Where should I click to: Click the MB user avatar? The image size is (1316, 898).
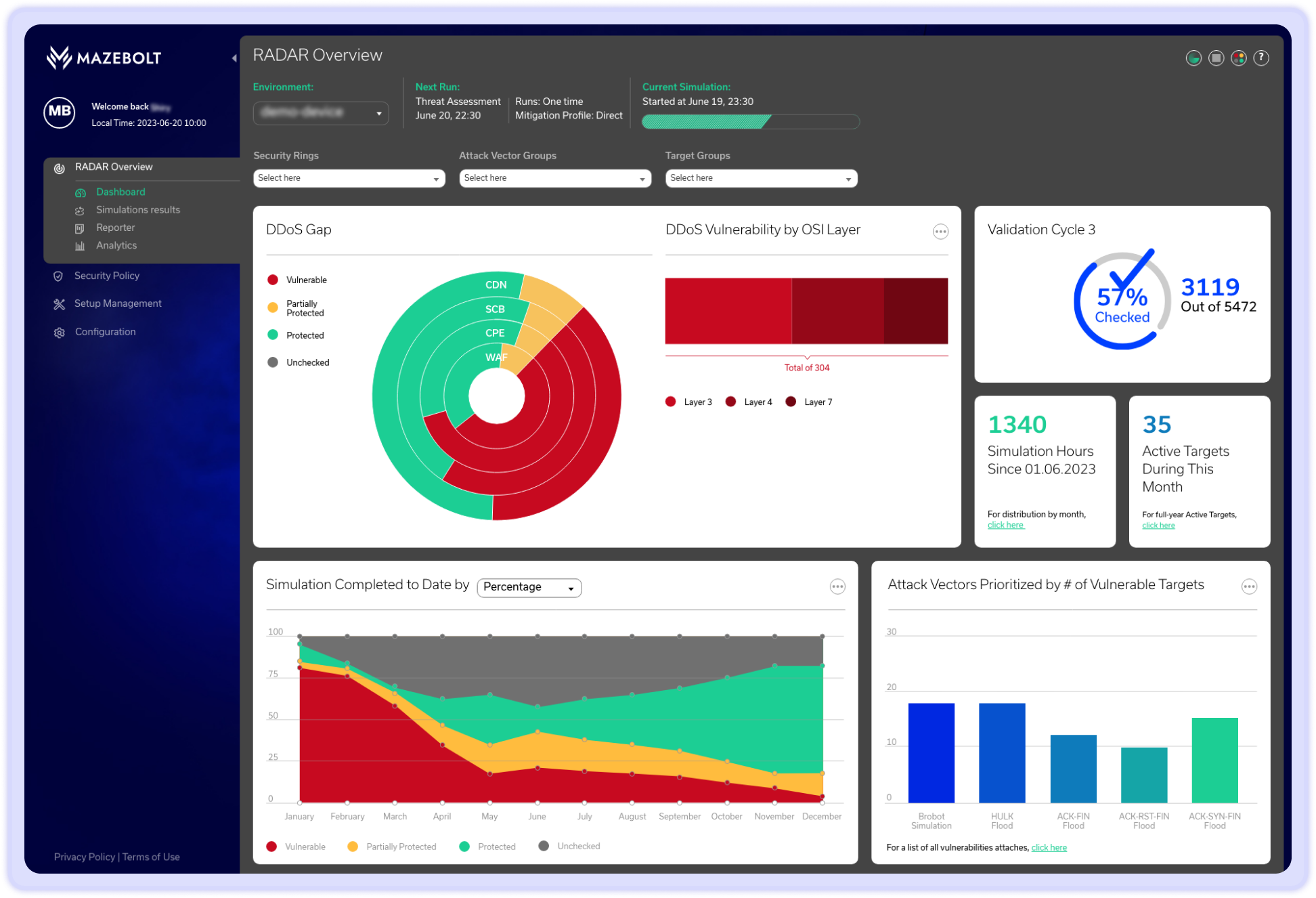[60, 112]
